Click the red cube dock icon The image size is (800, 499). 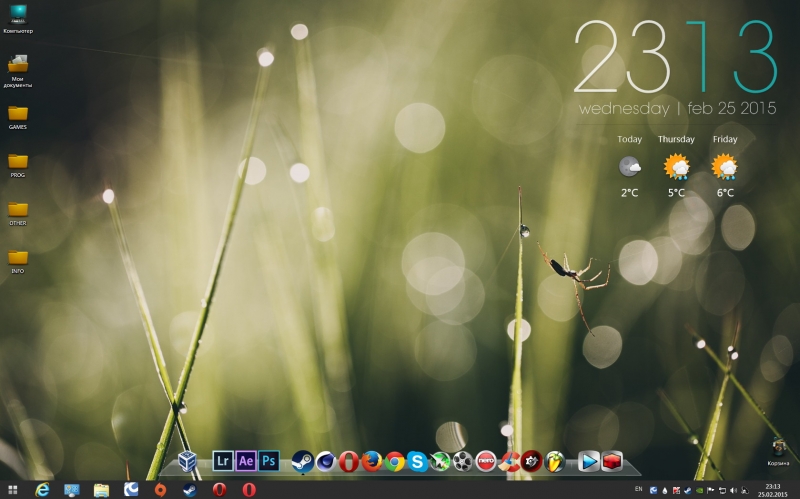(x=611, y=462)
